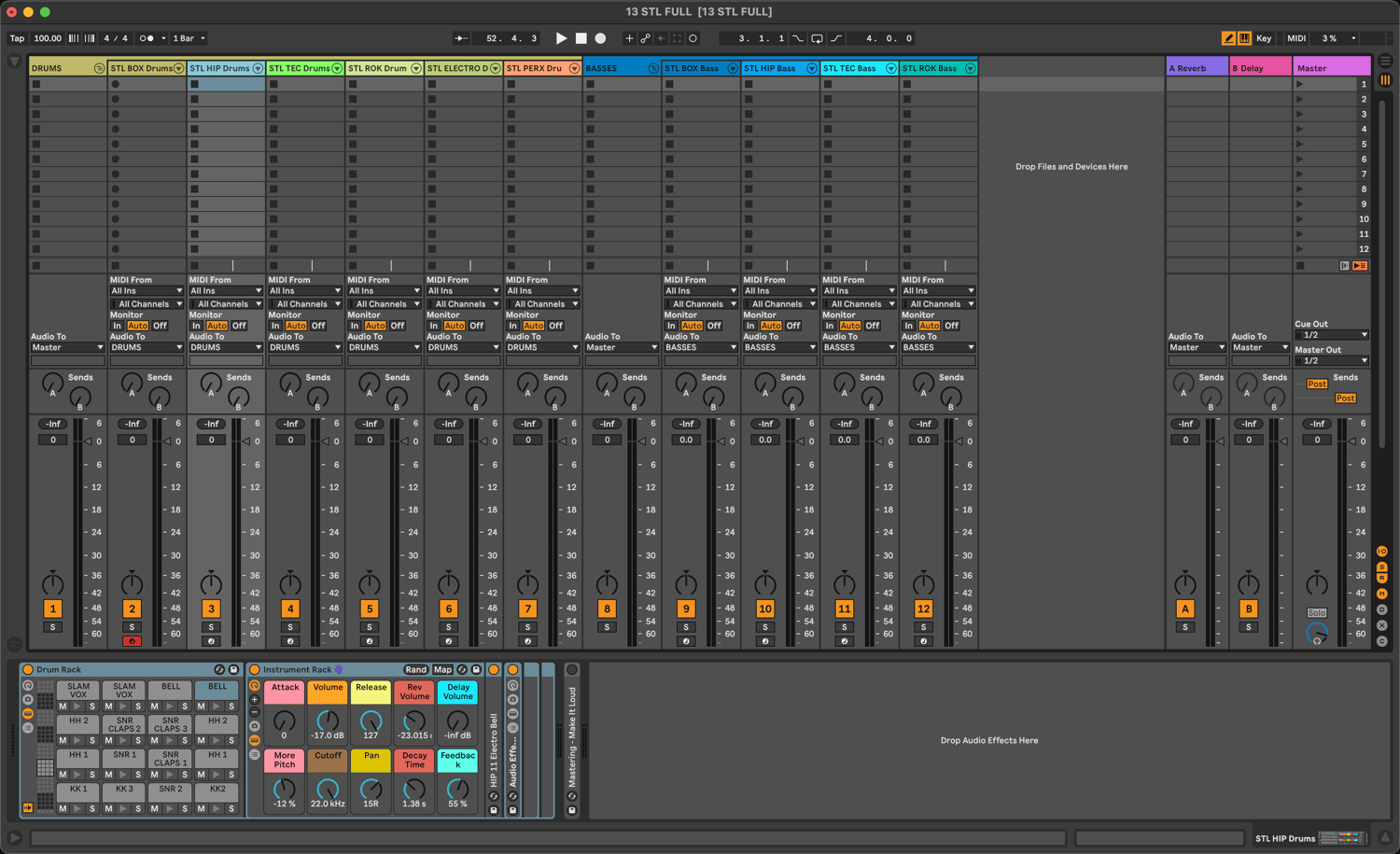Click the Tap tempo button
The image size is (1400, 854).
pos(17,38)
